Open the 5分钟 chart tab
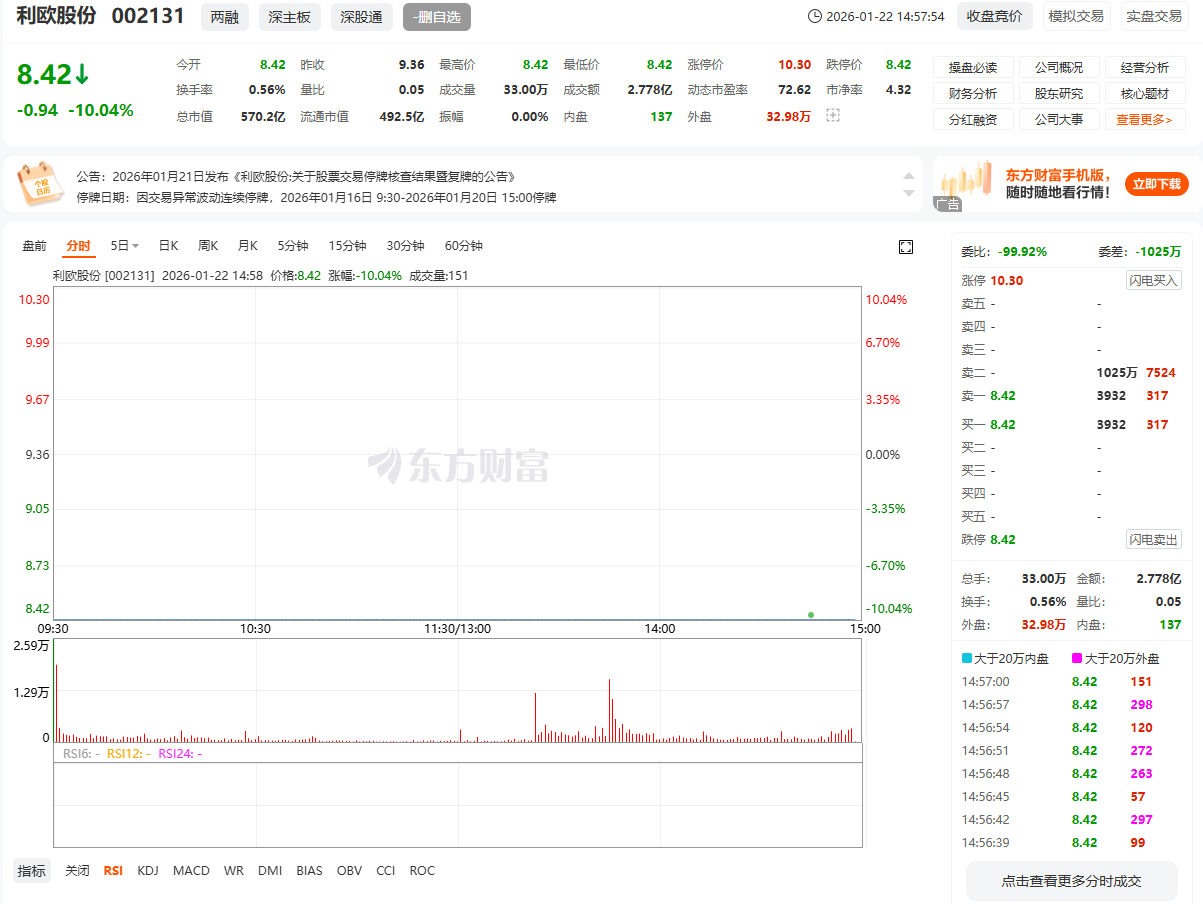 293,246
